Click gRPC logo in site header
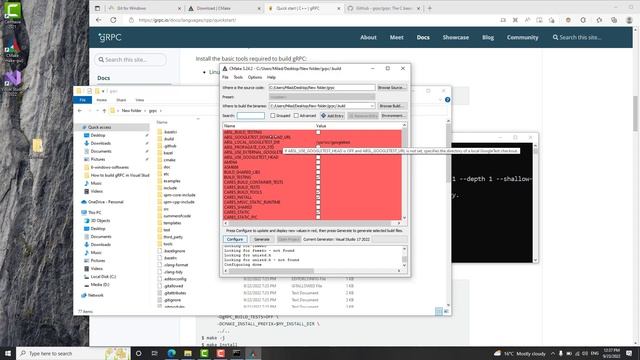The width and height of the screenshot is (640, 360). (x=110, y=38)
